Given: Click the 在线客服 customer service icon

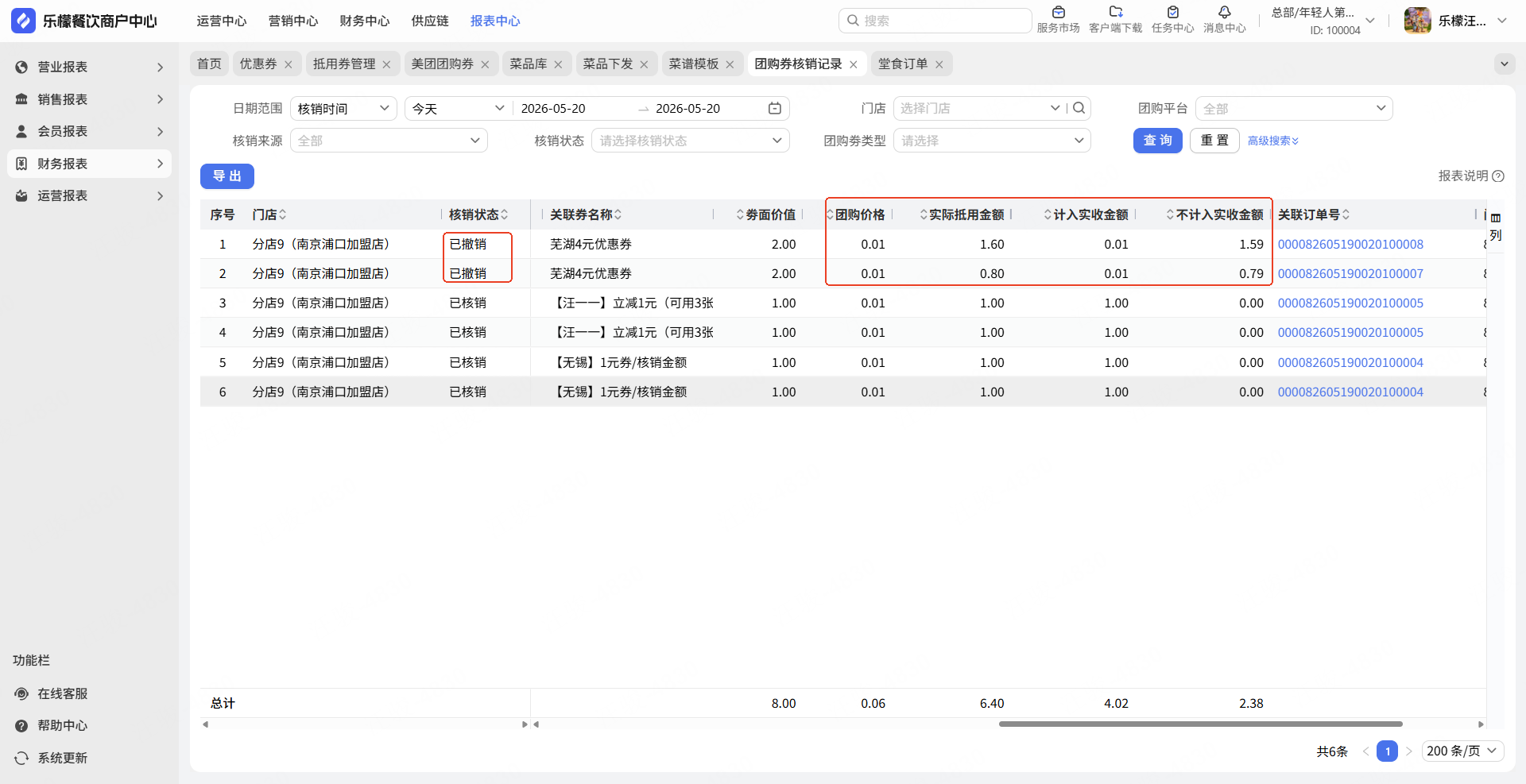Looking at the screenshot, I should tap(21, 693).
